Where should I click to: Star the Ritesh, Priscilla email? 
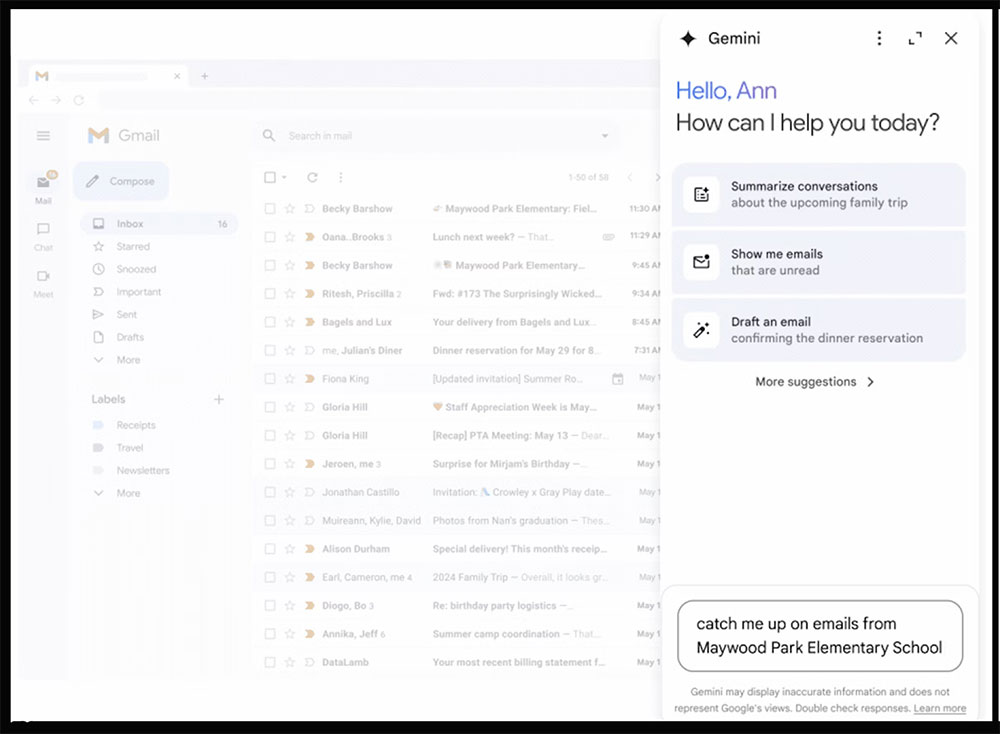point(290,293)
